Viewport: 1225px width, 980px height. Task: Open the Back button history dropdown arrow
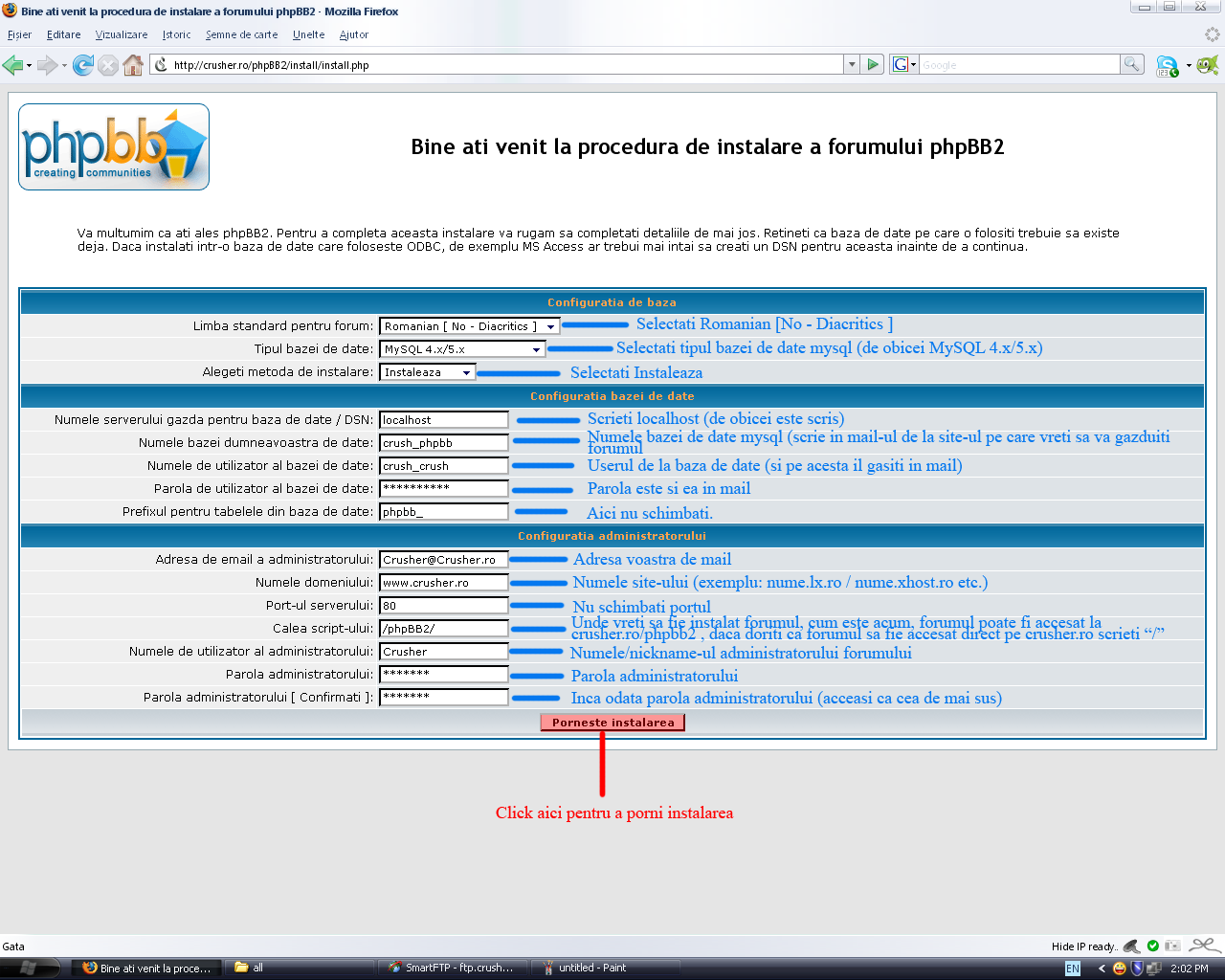point(29,65)
